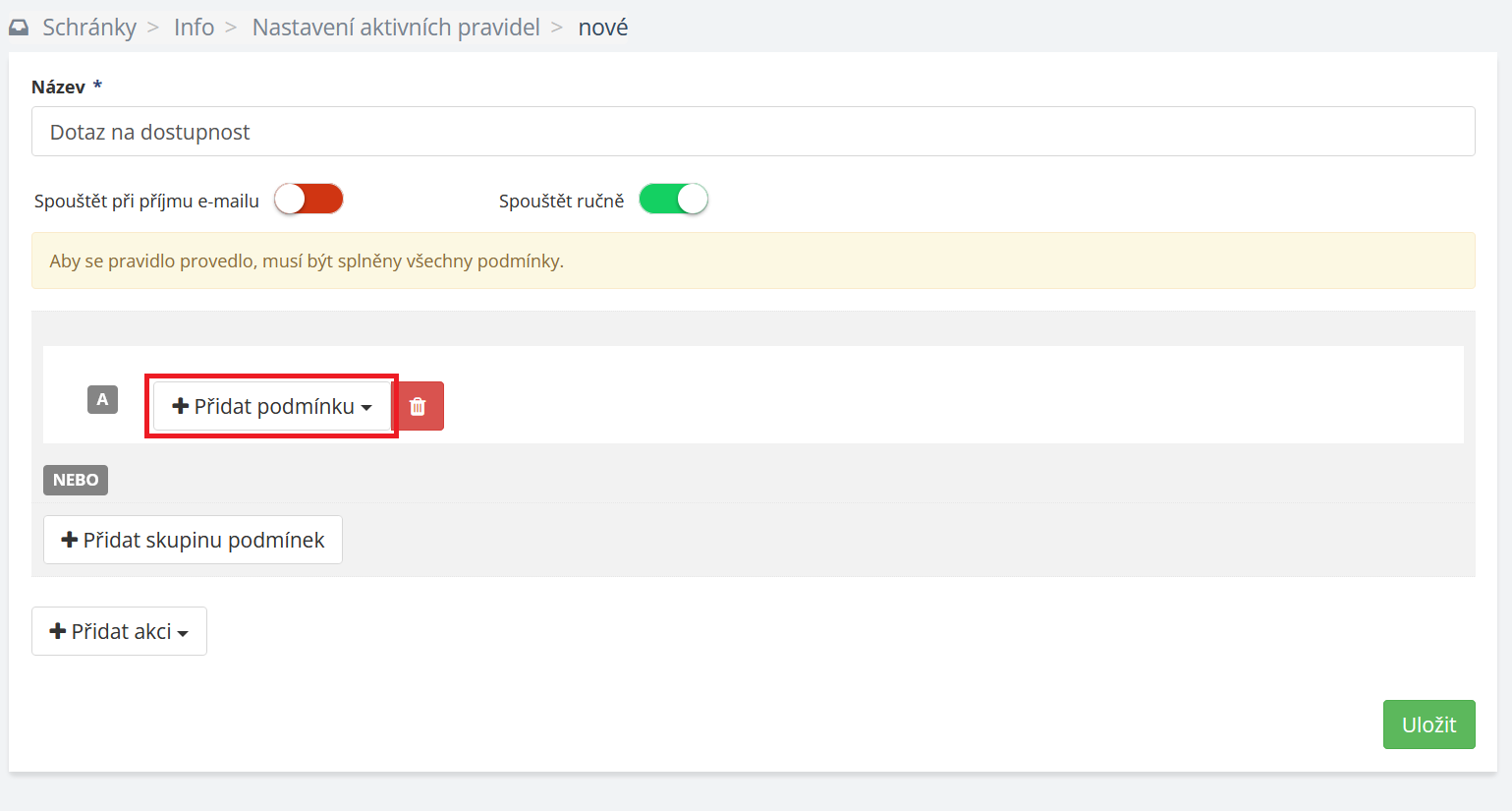Click the red trash delete icon

(418, 406)
